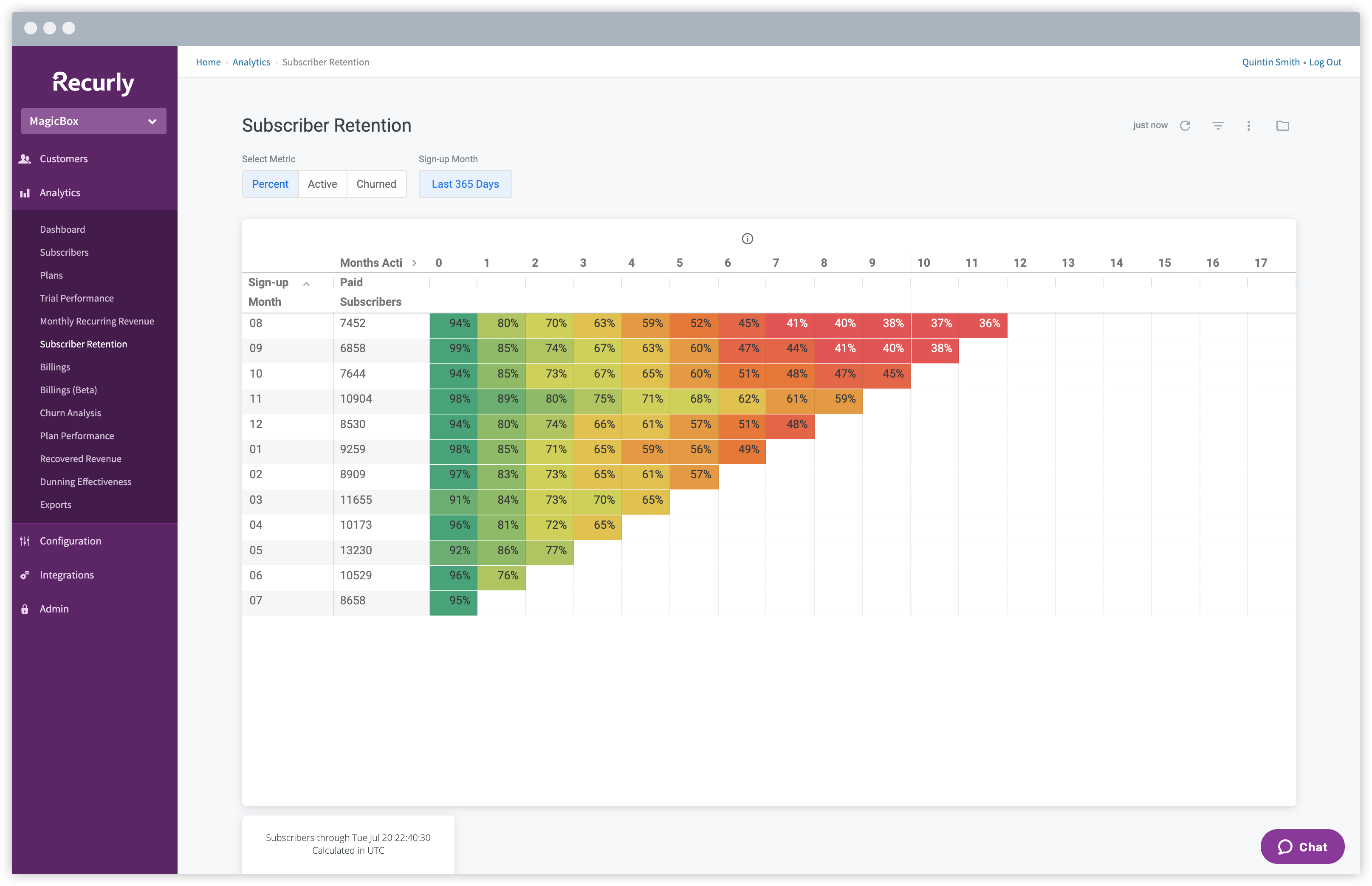Screen dimensions: 1372x886
Task: Toggle Sign-up Month sort arrow
Action: tap(307, 284)
